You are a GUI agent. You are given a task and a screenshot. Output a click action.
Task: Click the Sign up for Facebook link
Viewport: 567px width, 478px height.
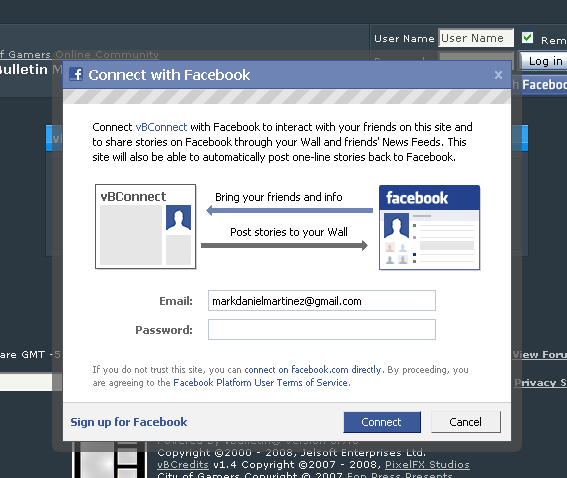[129, 422]
